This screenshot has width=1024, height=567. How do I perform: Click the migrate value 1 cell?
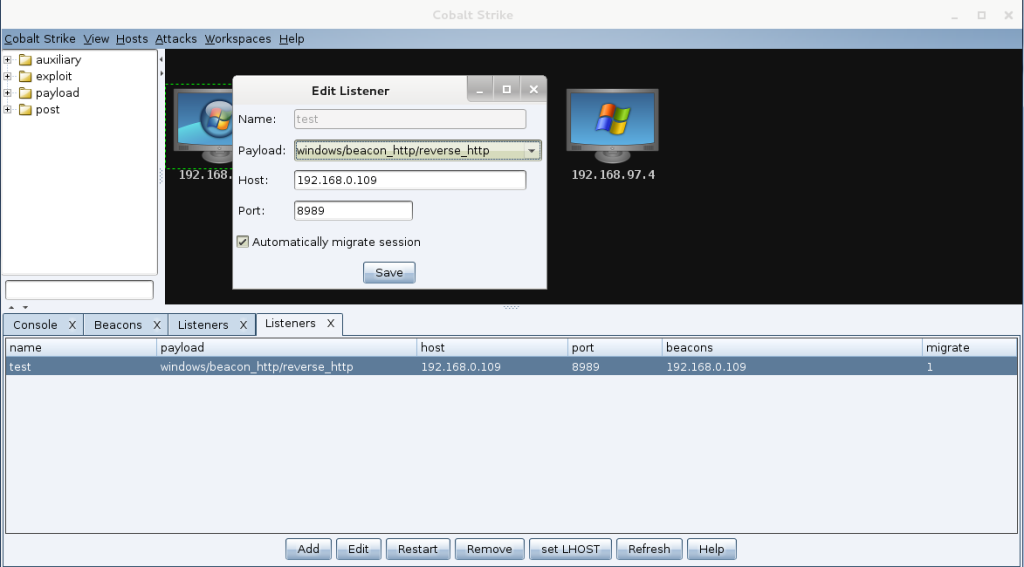970,366
